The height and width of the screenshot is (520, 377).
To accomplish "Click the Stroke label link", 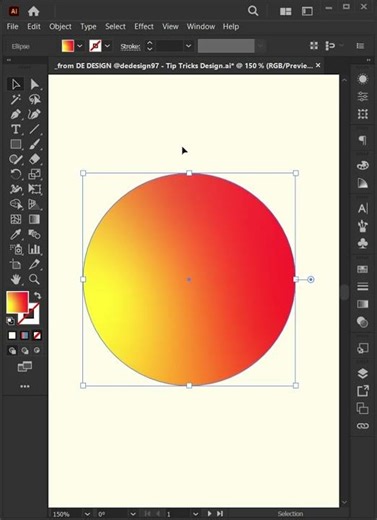I will [130, 47].
